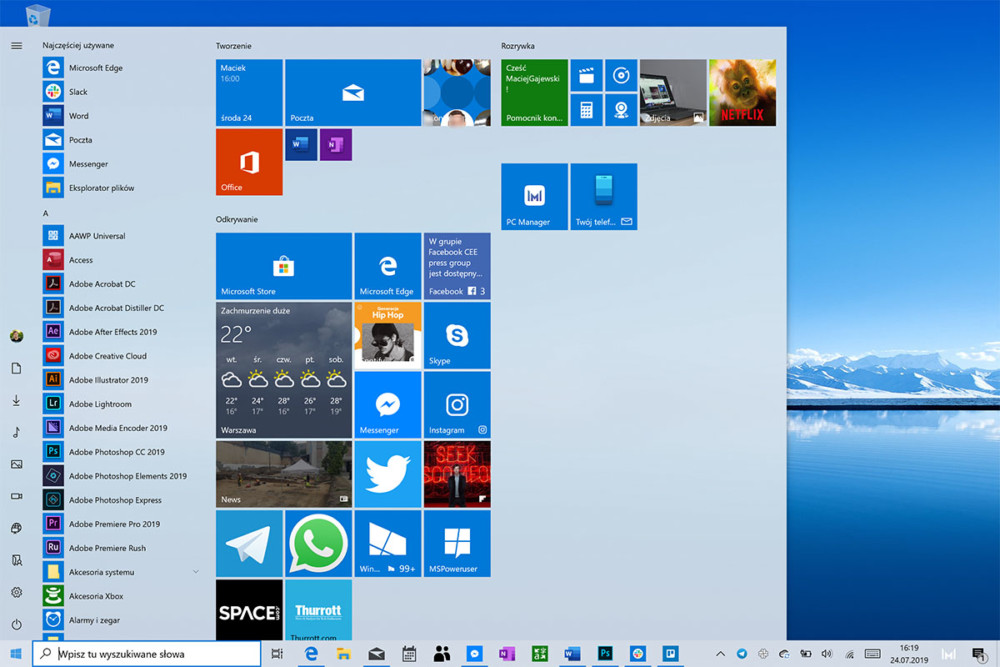
Task: Open Eksplorator plików in the app list
Action: [x=121, y=188]
